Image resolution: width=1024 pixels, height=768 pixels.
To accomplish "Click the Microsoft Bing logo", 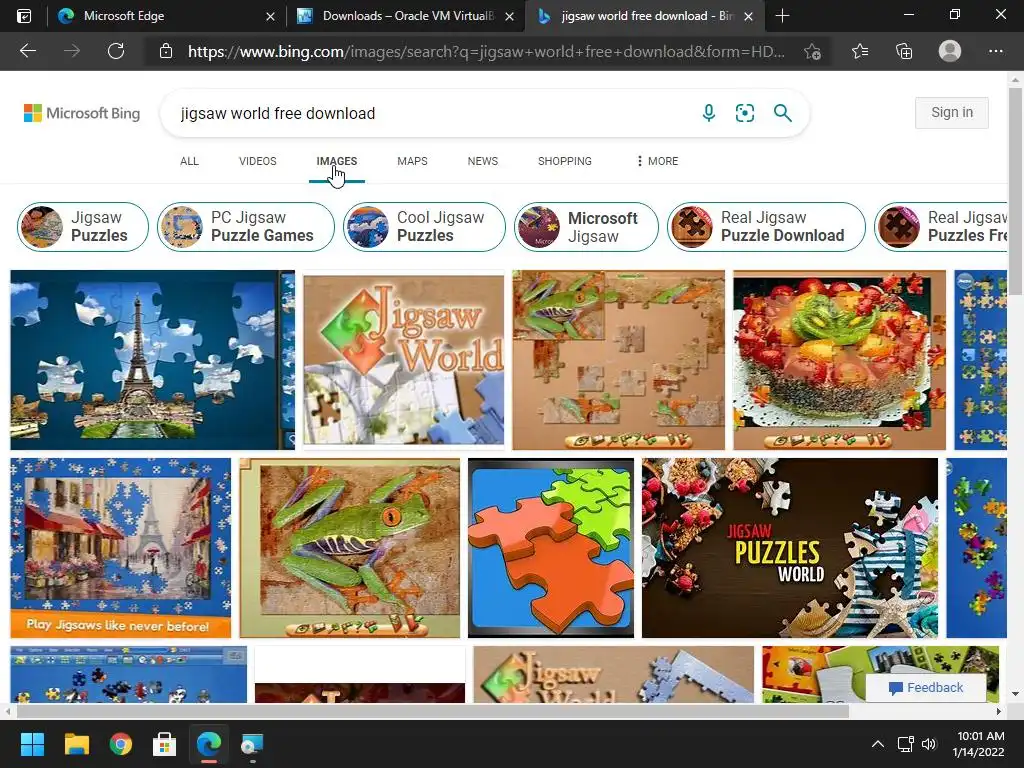I will [x=82, y=113].
